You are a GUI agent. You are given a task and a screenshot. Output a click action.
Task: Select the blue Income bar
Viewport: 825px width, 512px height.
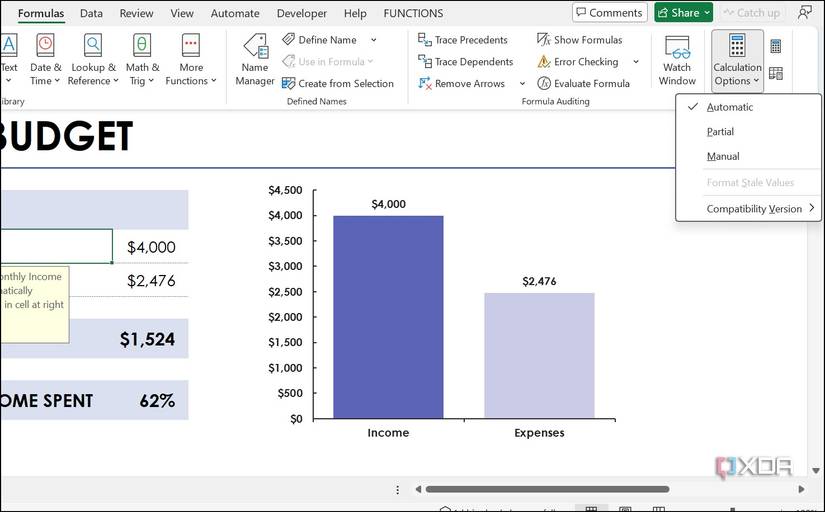[388, 317]
